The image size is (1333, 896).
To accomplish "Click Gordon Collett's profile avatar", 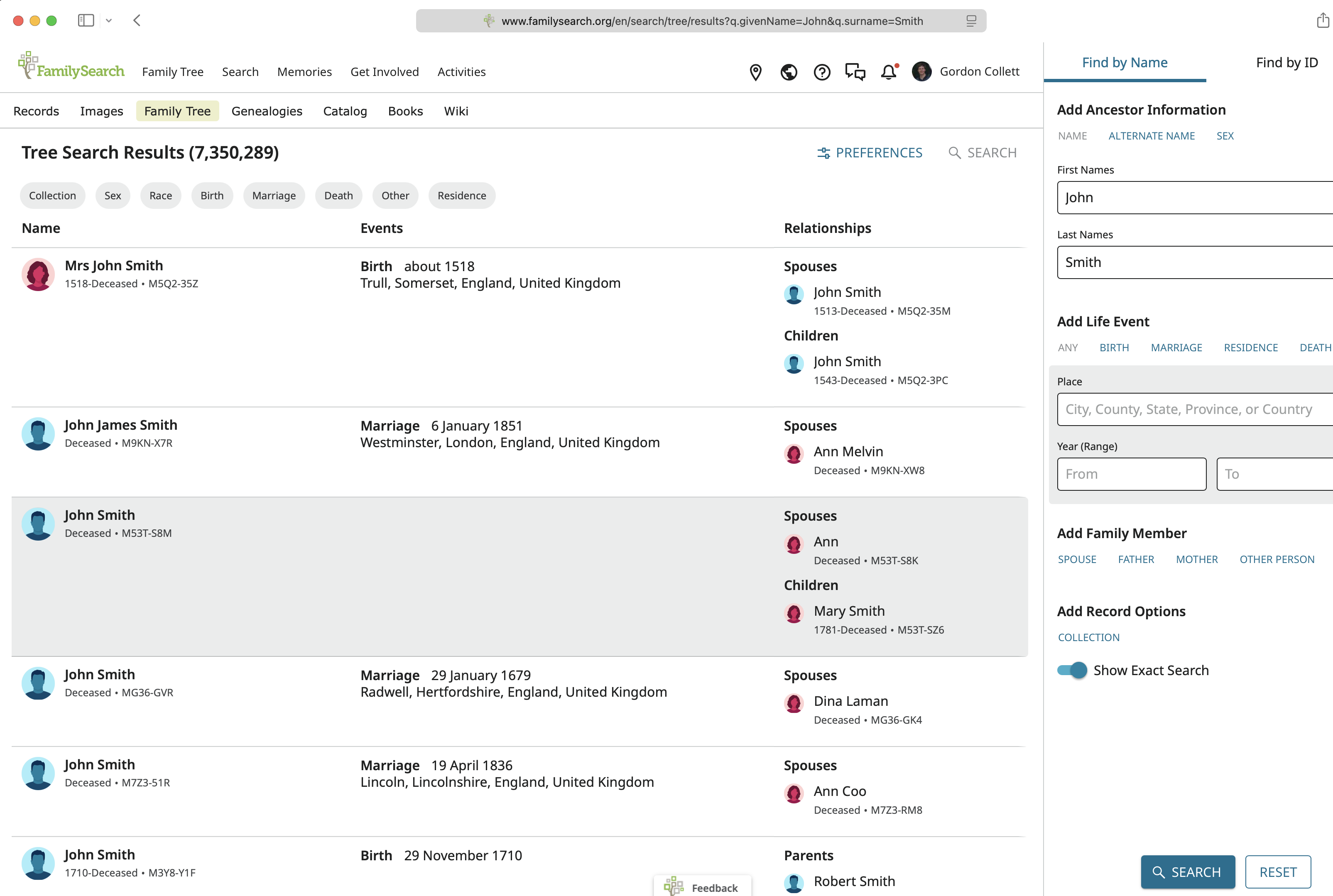I will coord(921,71).
